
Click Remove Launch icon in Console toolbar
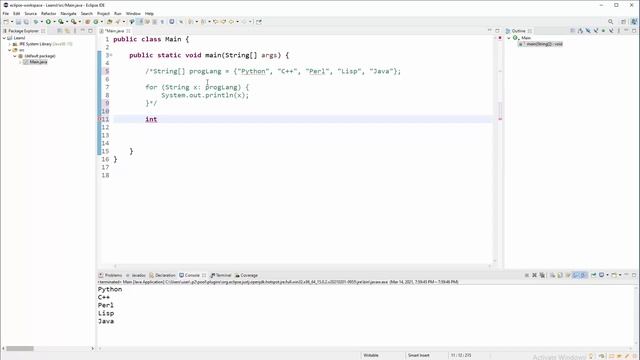[x=534, y=276]
